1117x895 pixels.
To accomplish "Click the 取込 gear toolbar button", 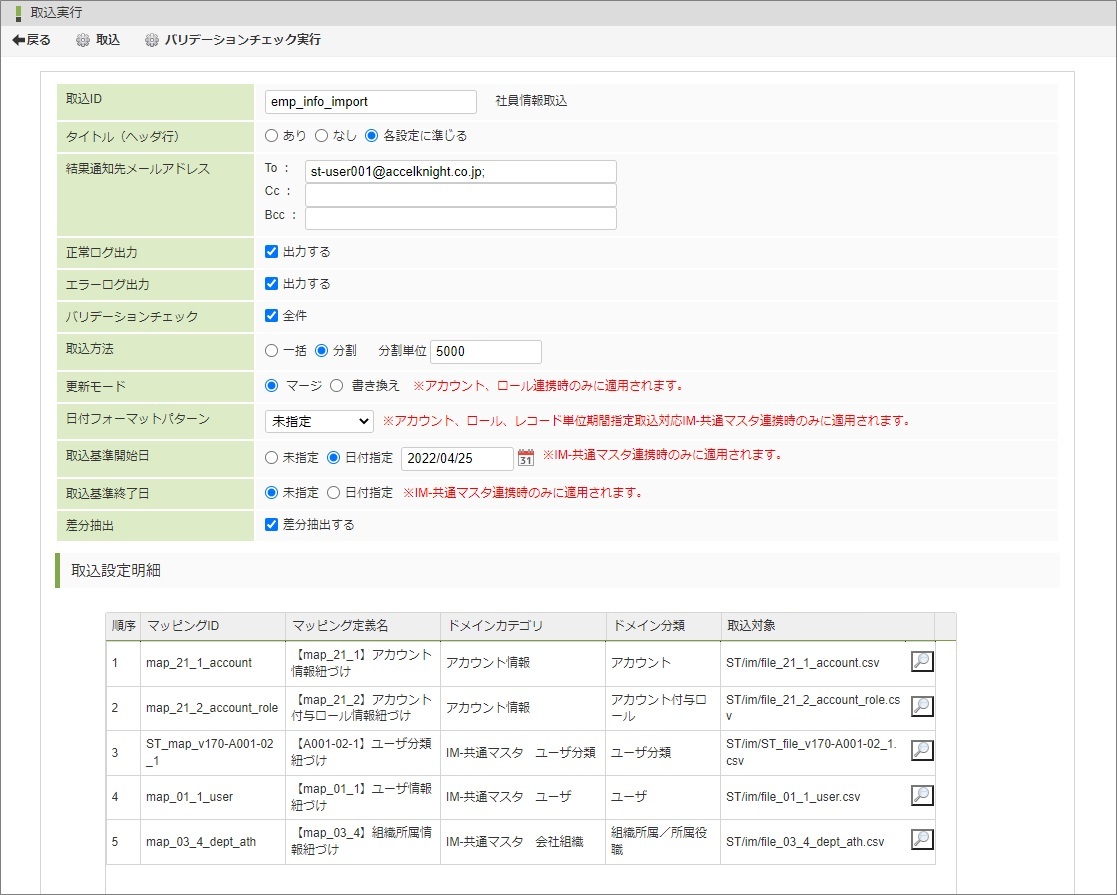I will tap(97, 40).
